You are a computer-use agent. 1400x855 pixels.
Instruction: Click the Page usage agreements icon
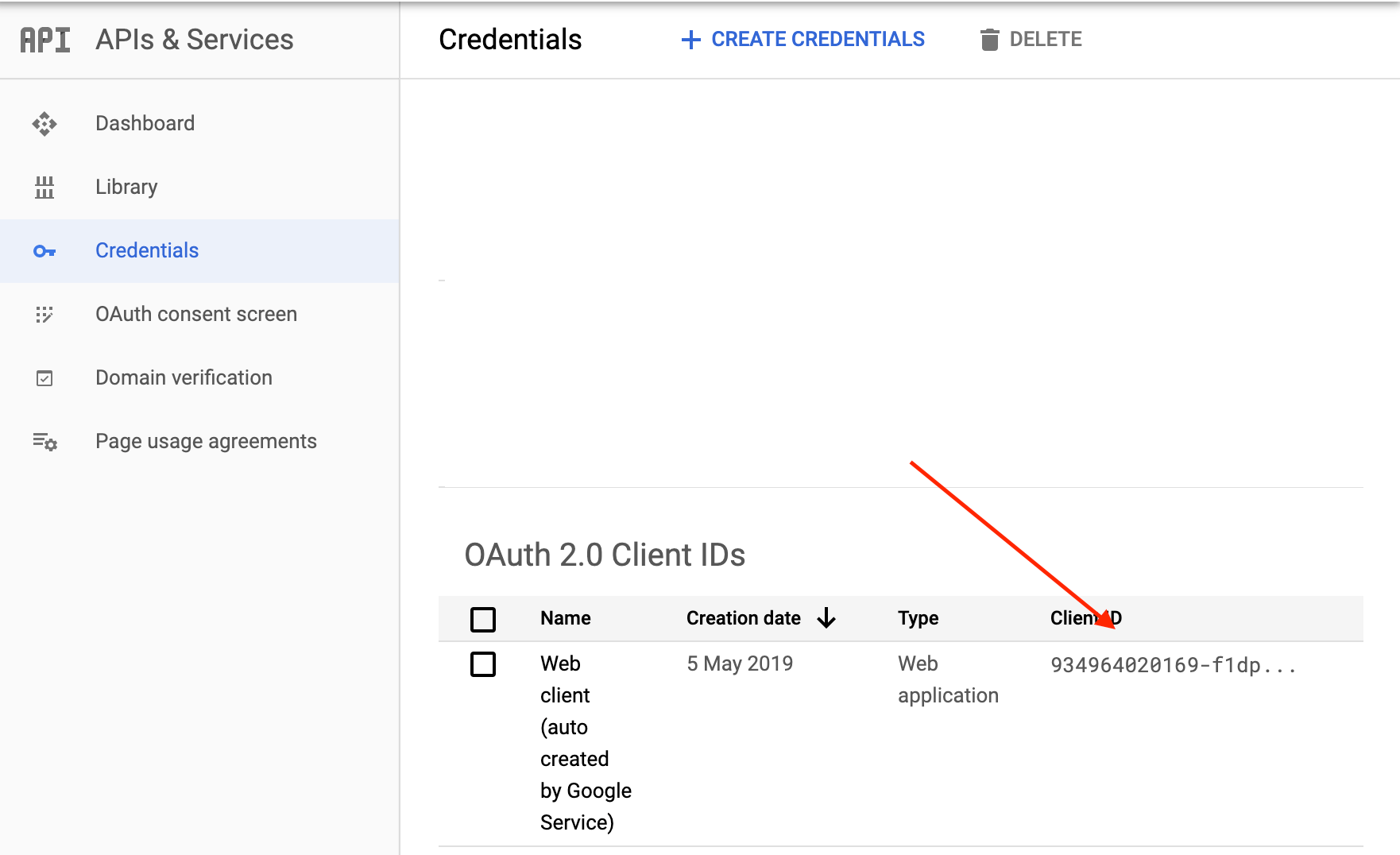point(44,442)
